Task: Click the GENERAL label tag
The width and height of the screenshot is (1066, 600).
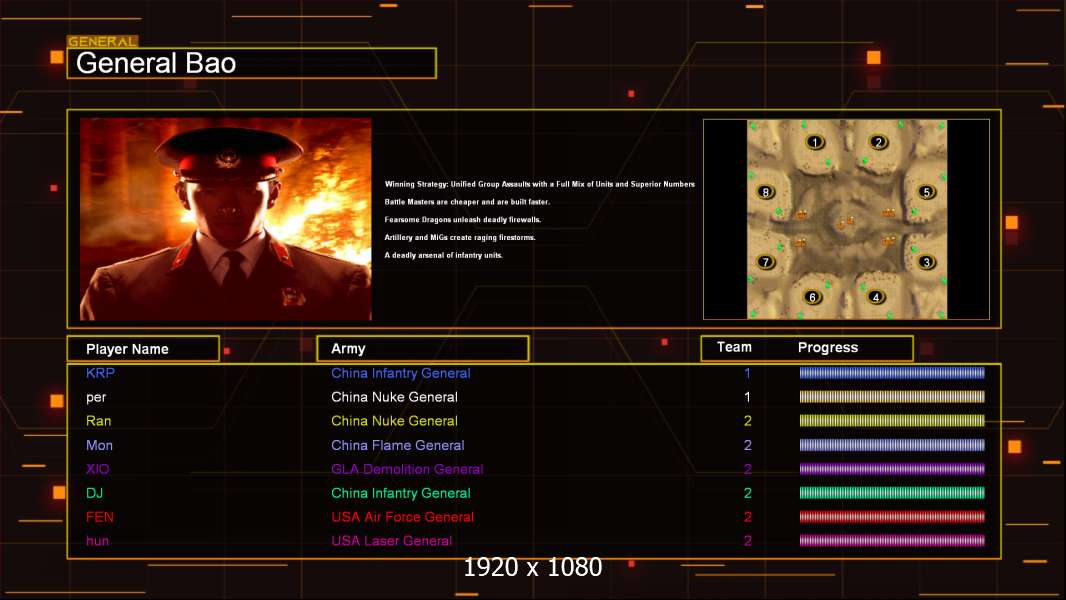Action: 103,41
